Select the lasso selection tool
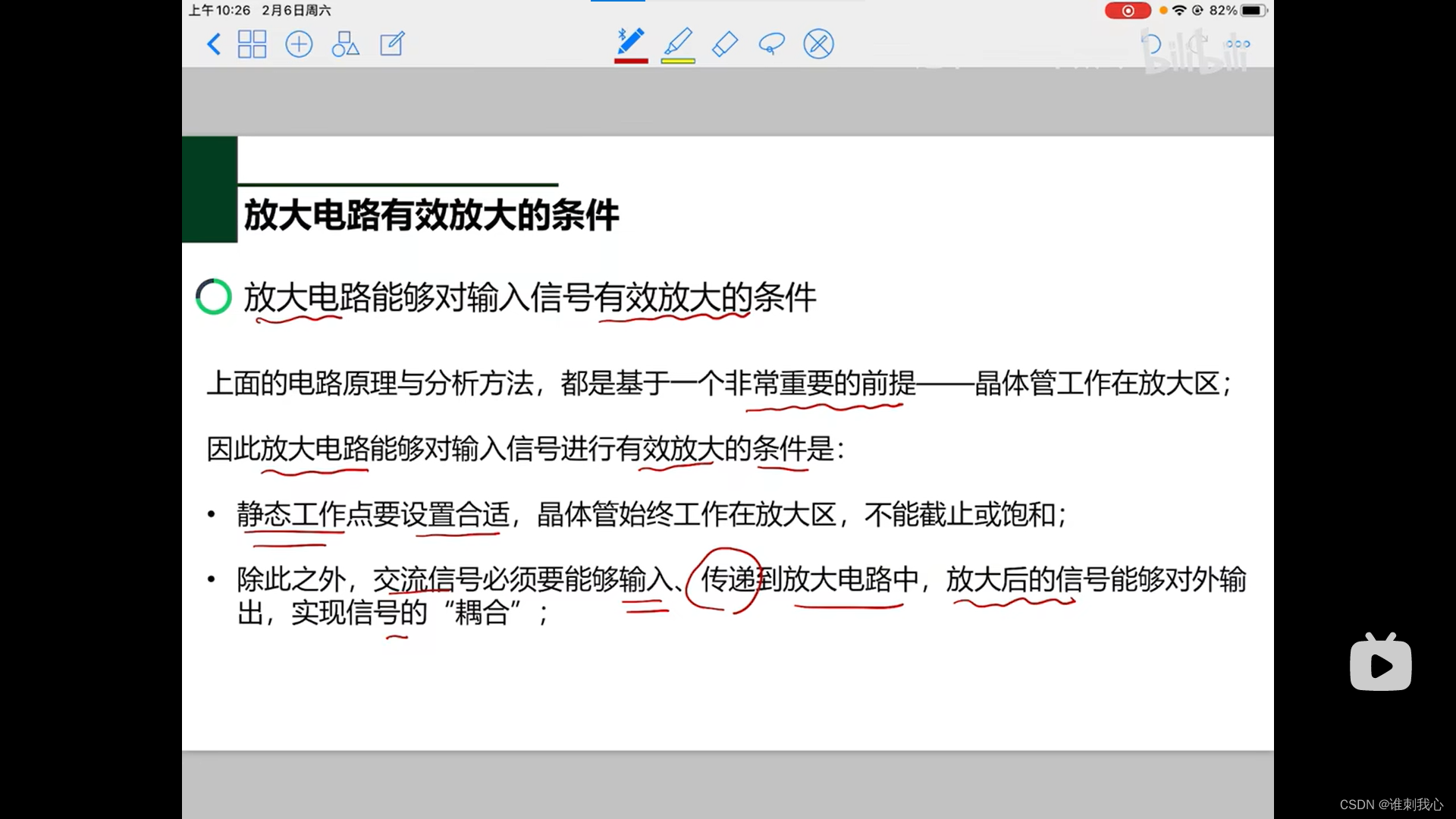This screenshot has height=819, width=1456. (x=771, y=44)
